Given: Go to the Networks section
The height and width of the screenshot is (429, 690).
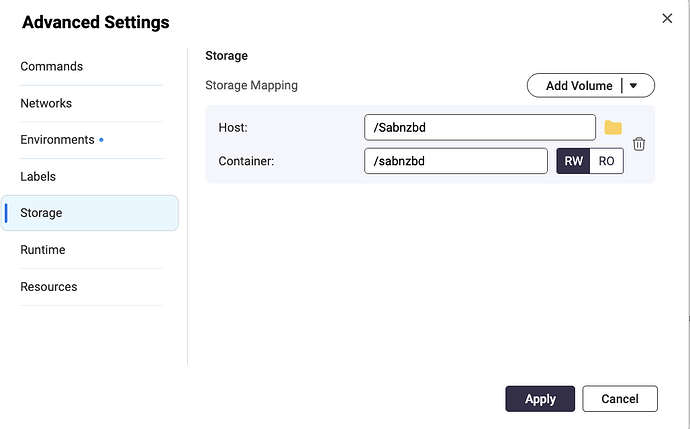Looking at the screenshot, I should (46, 103).
